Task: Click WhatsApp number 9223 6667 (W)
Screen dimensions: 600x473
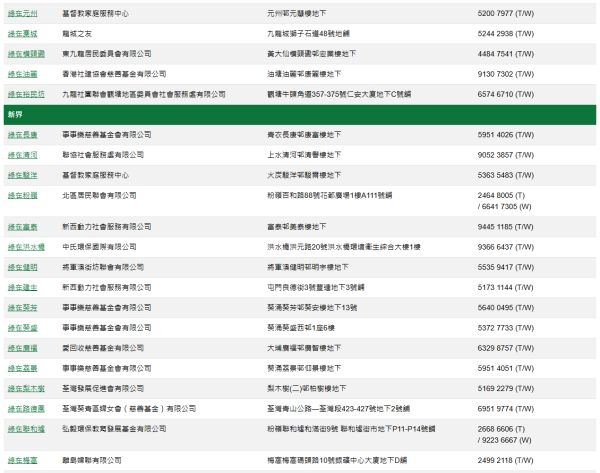Action: pyautogui.click(x=506, y=440)
